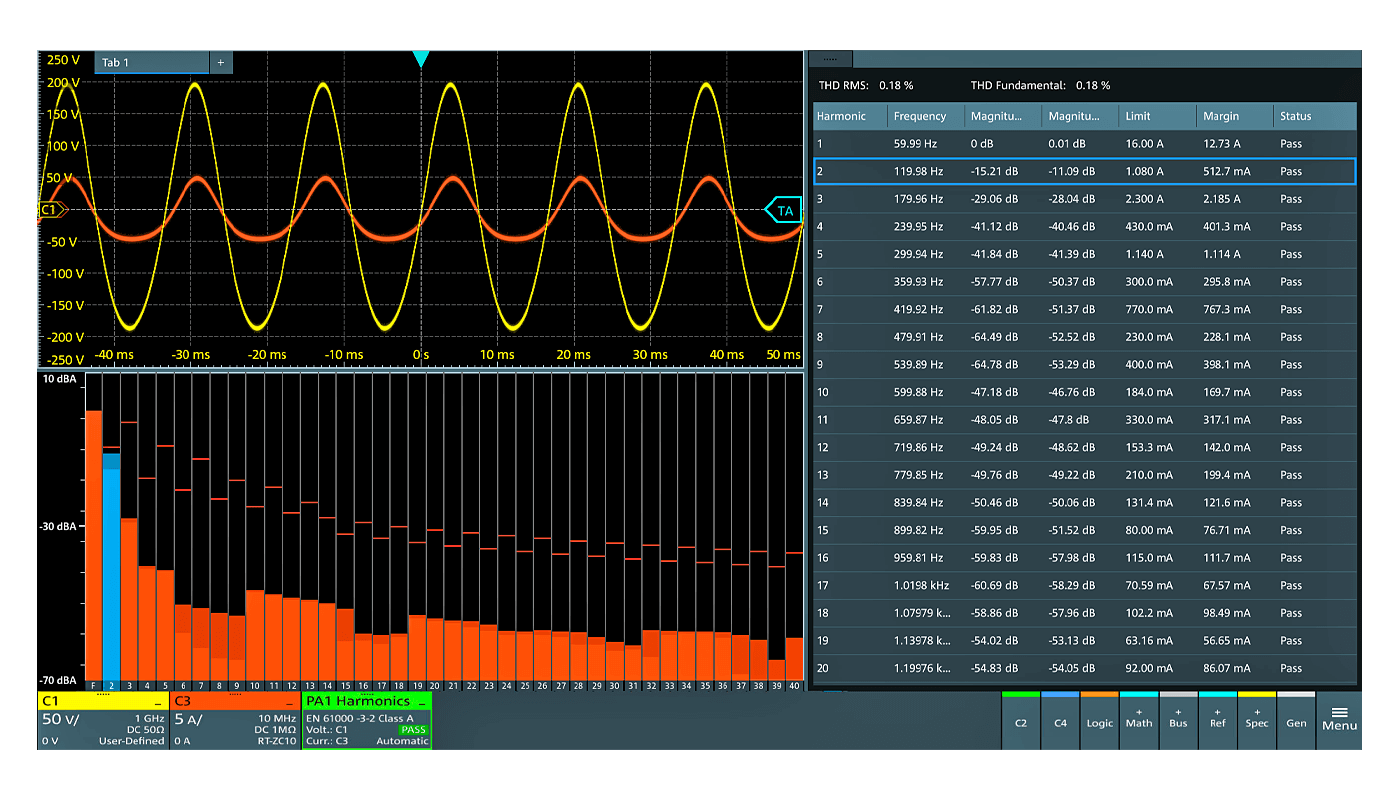Select harmonic row 1 at 59.99 Hz
This screenshot has height=800, width=1400.
[x=1084, y=143]
